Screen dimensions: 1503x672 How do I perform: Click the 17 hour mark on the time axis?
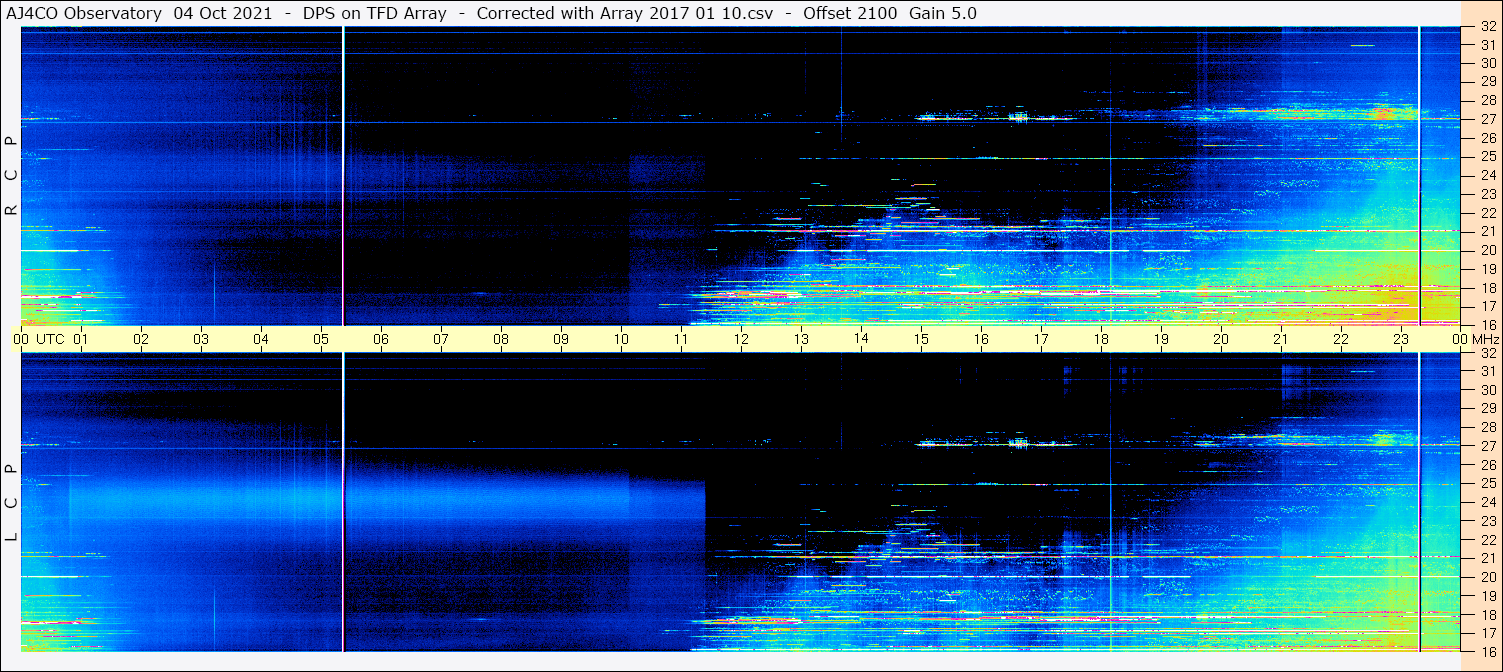tap(1041, 339)
